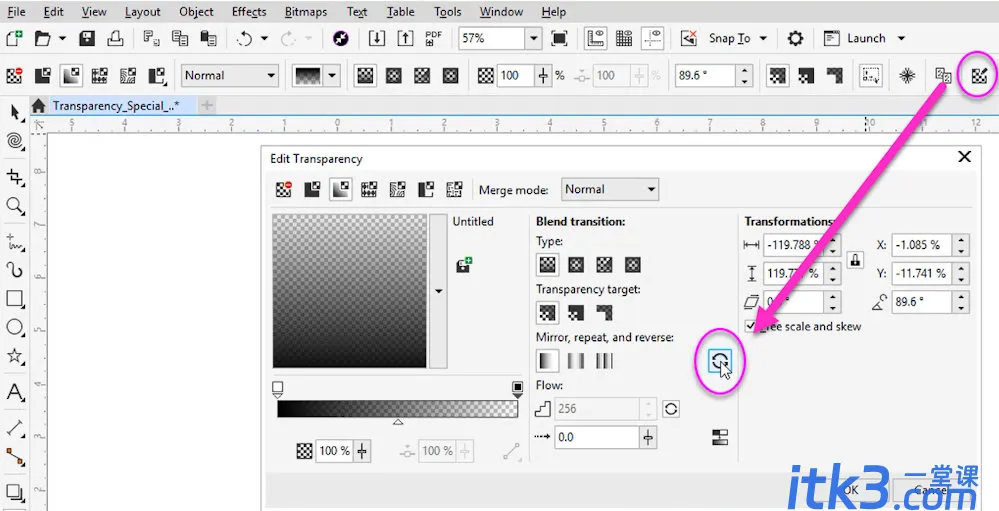
Task: Select the Zoom tool magnifier
Action: pos(14,206)
